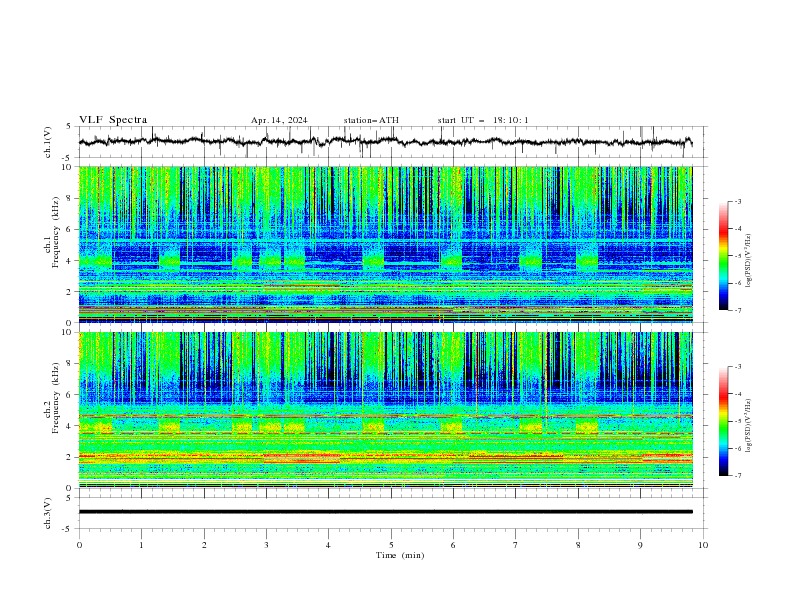Screen dimensions: 792x612
Task: Click the lower PSD color scale bar
Action: [x=723, y=421]
